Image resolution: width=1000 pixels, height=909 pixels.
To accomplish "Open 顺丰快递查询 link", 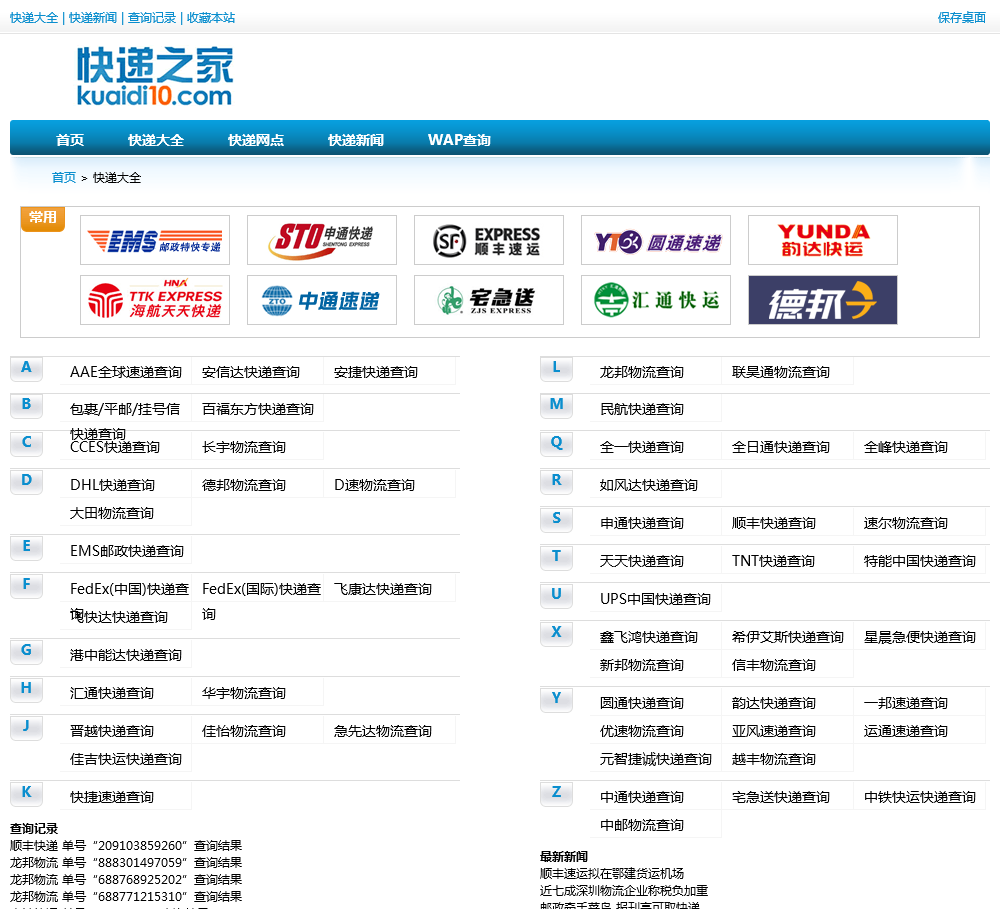I will click(x=774, y=523).
